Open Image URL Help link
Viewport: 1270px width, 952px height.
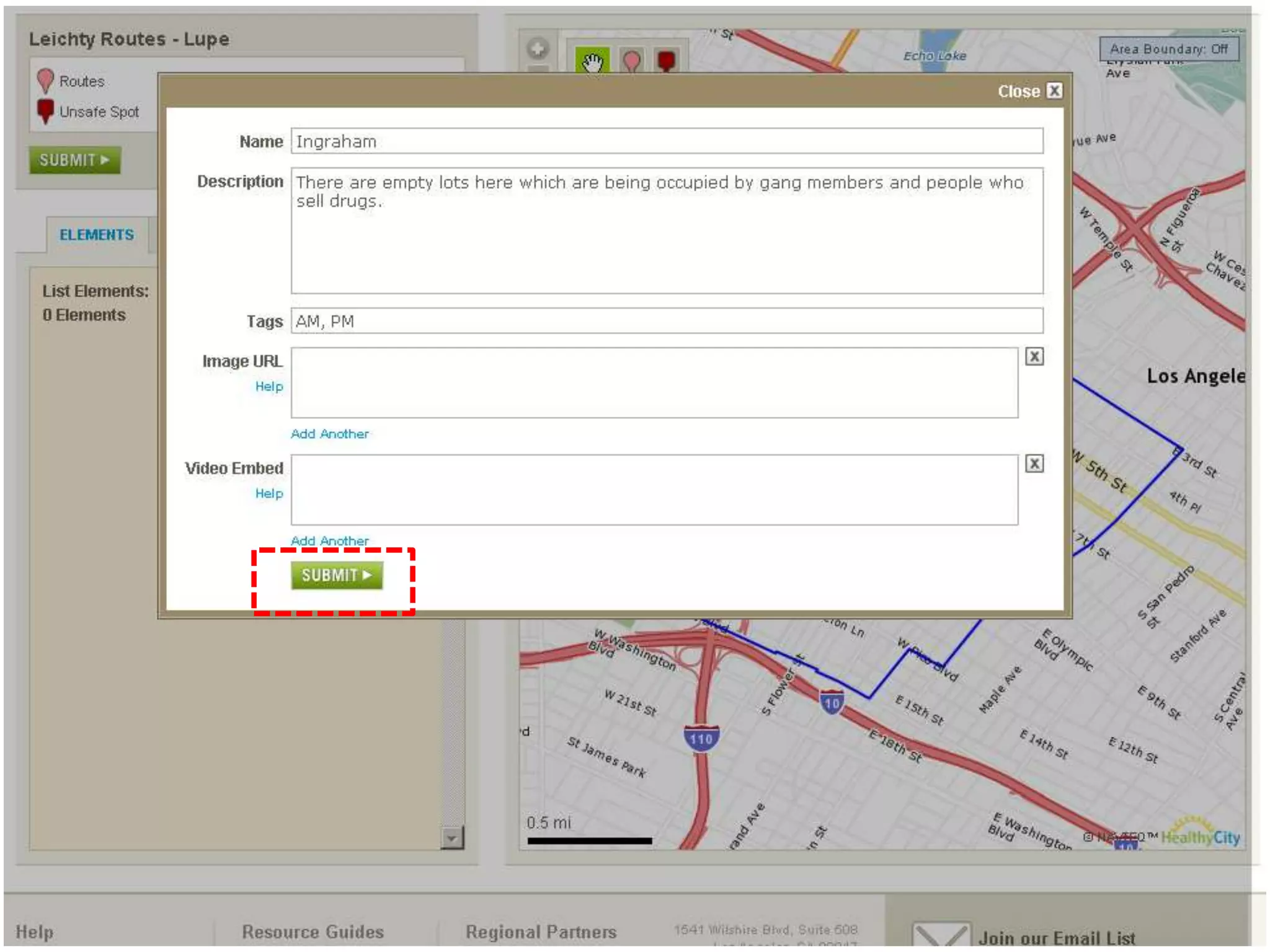click(x=269, y=387)
